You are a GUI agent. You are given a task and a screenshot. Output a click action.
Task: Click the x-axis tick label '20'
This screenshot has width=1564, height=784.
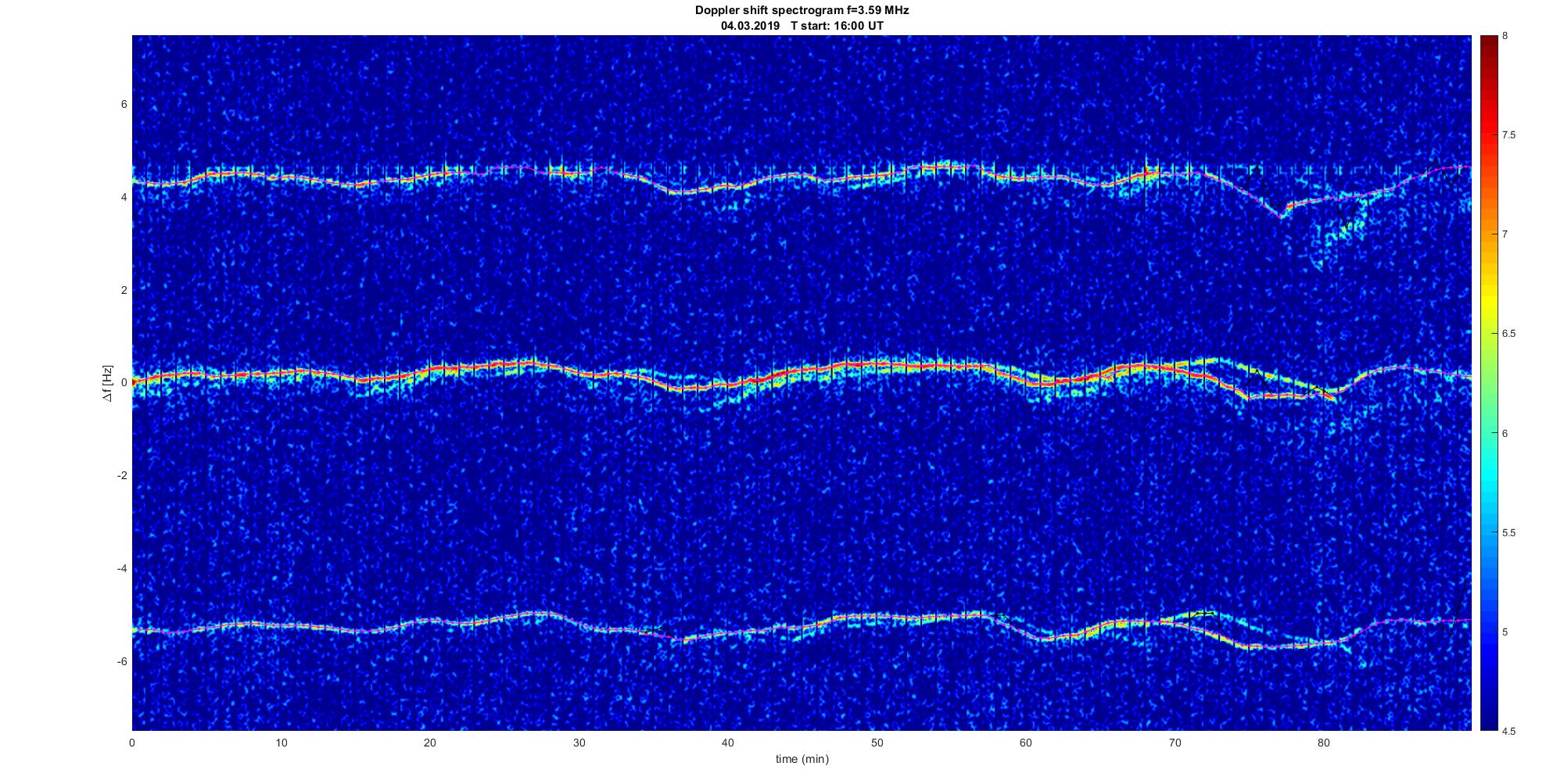coord(430,743)
